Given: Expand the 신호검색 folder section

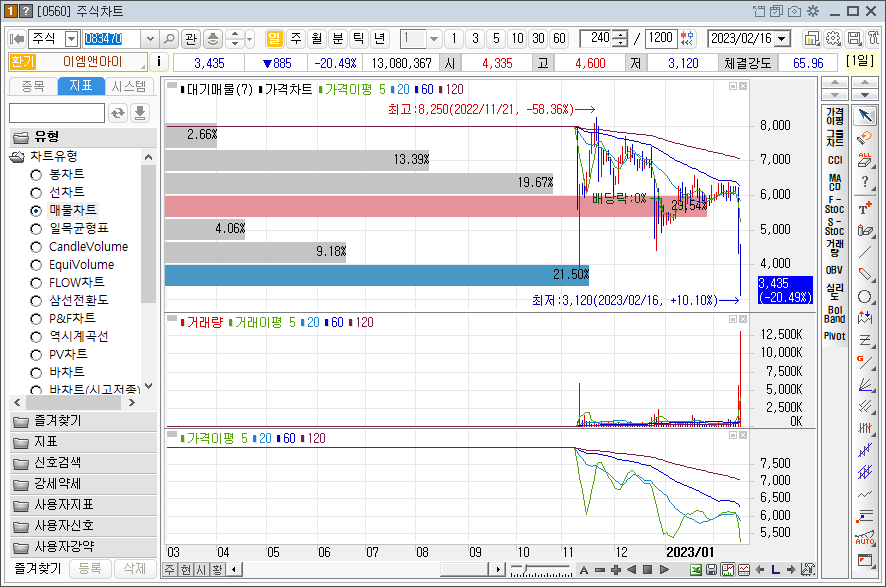Looking at the screenshot, I should pyautogui.click(x=83, y=463).
